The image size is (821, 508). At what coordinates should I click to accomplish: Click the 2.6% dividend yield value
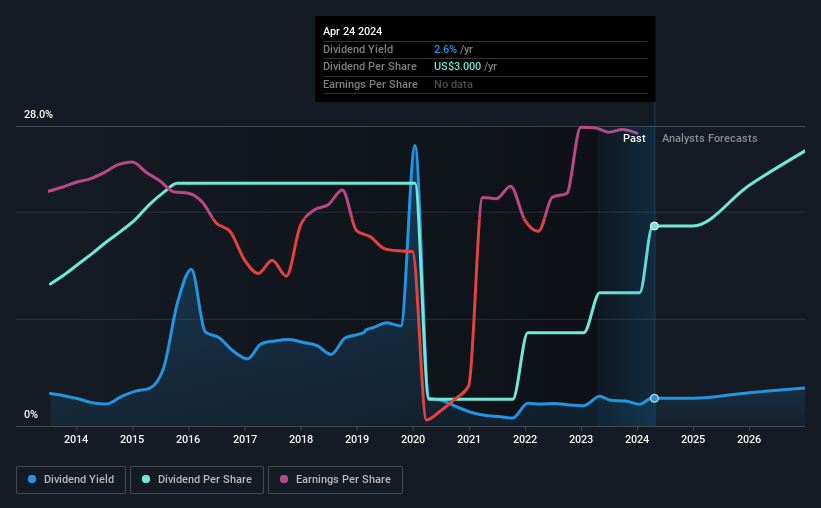445,49
